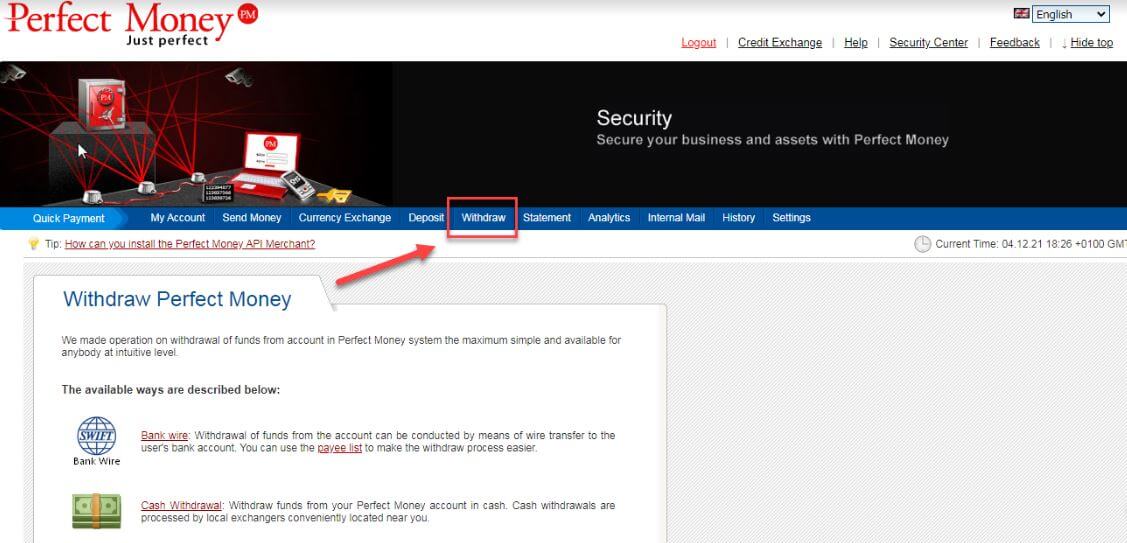Click the clock icon beside Current Time
The width and height of the screenshot is (1127, 543).
(x=922, y=245)
